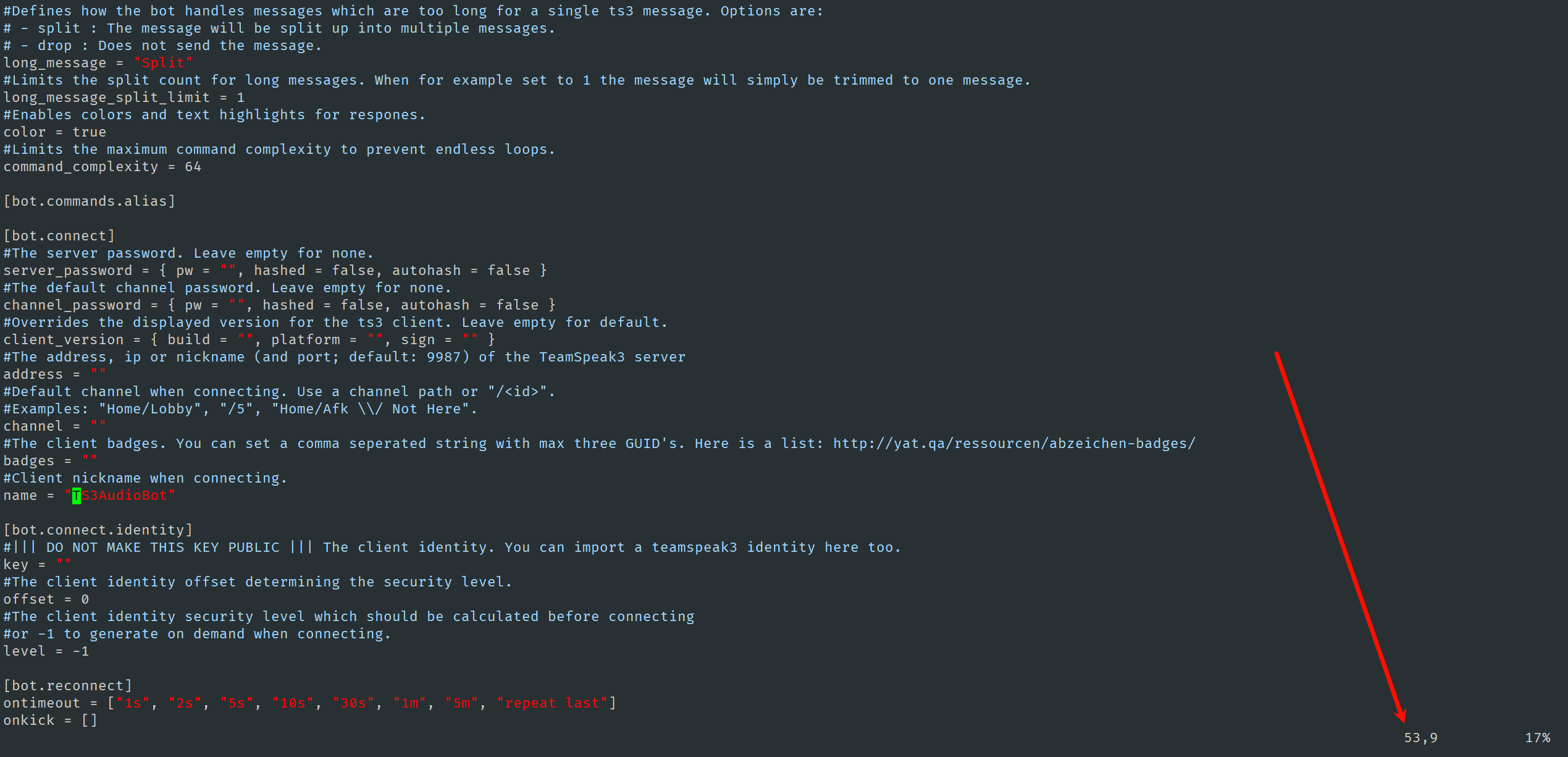The image size is (1568, 757).
Task: Click the autohash false in server_password line
Action: [509, 271]
